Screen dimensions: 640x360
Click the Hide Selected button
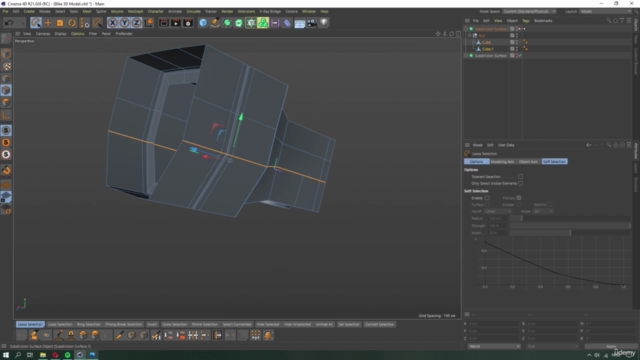pyautogui.click(x=268, y=324)
